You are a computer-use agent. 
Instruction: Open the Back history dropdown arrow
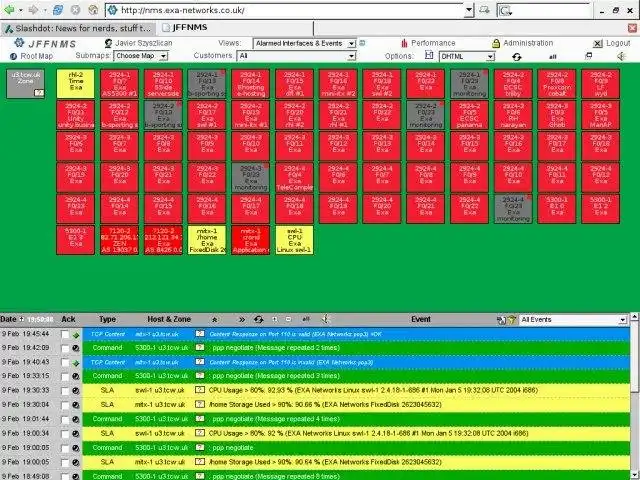[x=20, y=10]
